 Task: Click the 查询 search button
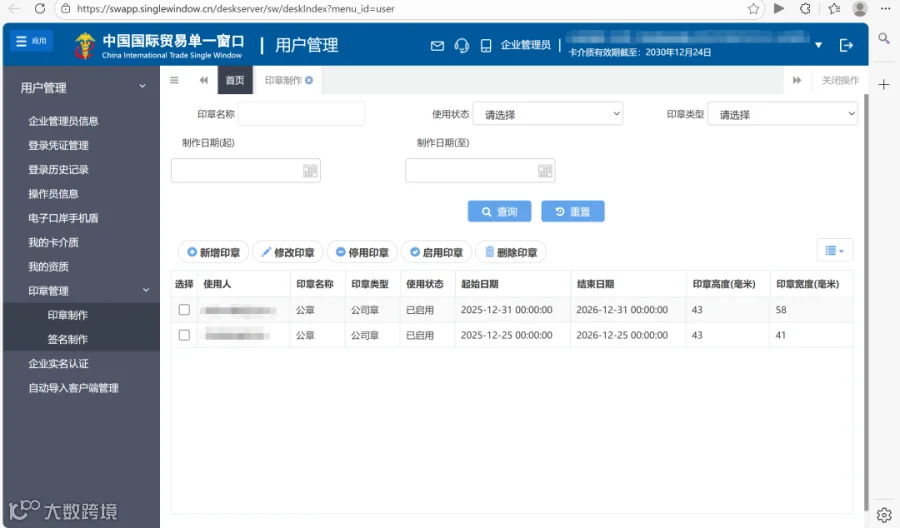coord(499,211)
